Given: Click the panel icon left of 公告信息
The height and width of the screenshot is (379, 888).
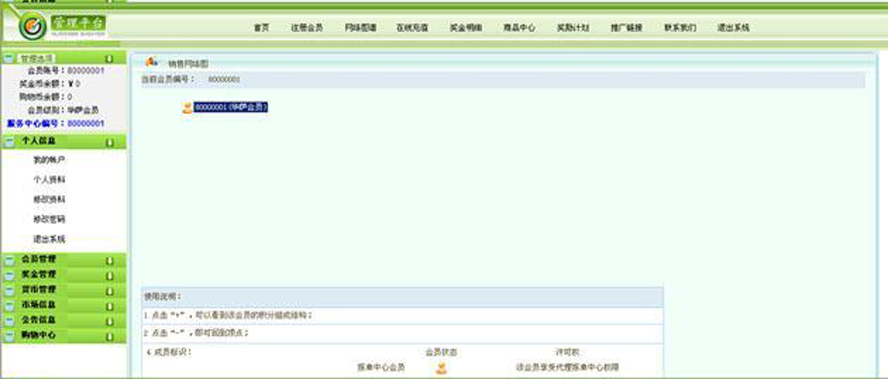Looking at the screenshot, I should [9, 321].
